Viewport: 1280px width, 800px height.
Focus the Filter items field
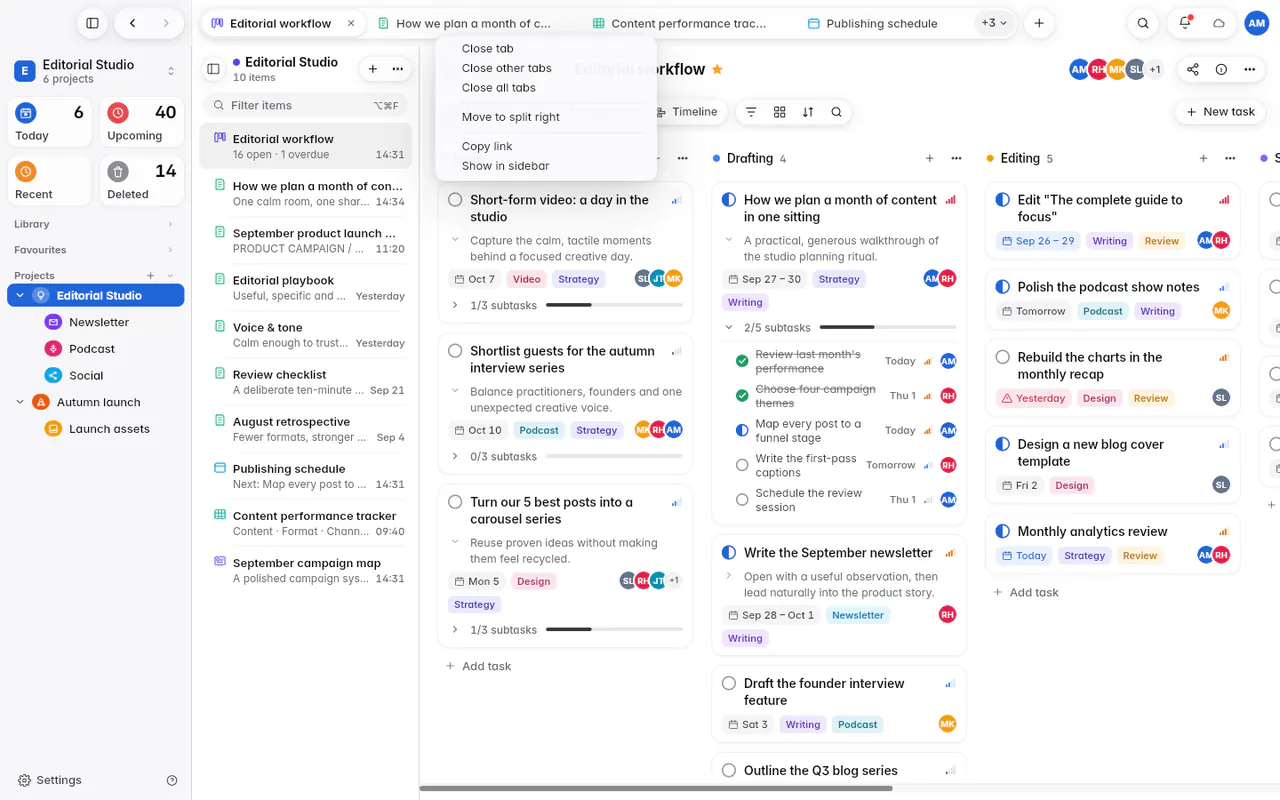click(x=305, y=105)
